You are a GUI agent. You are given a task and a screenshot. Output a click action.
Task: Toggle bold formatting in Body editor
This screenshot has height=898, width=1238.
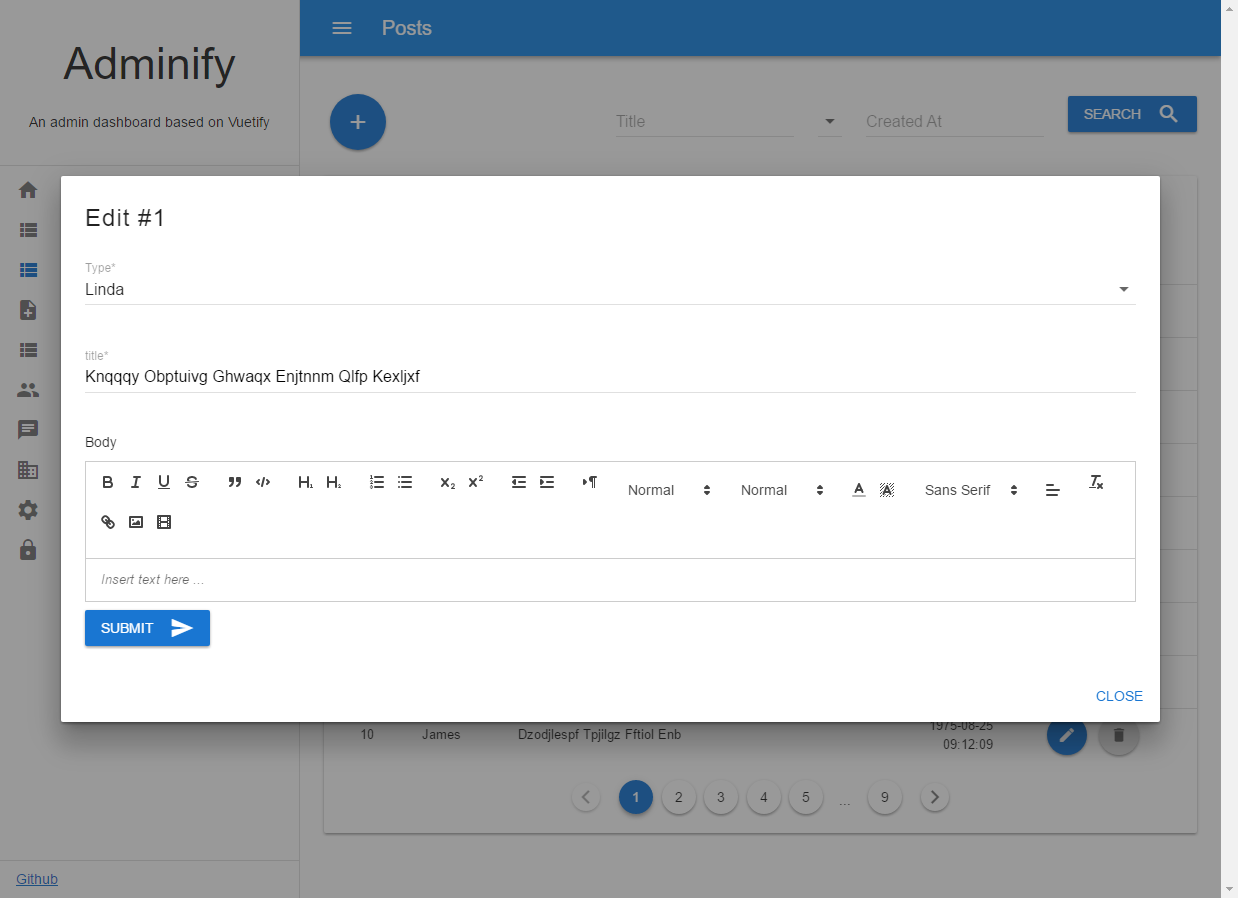point(108,482)
